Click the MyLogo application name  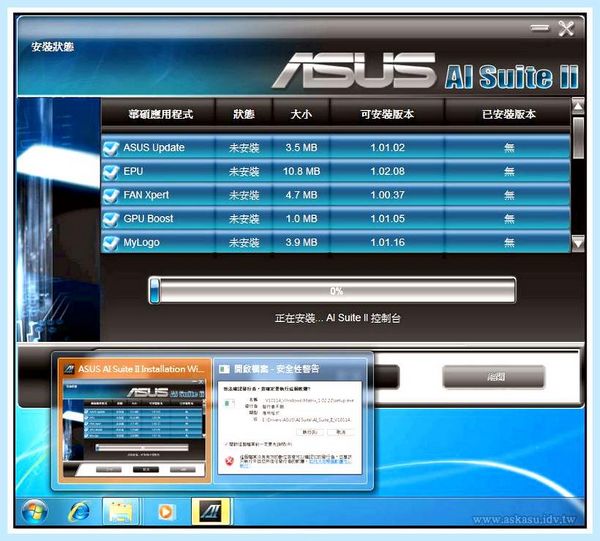[x=142, y=243]
